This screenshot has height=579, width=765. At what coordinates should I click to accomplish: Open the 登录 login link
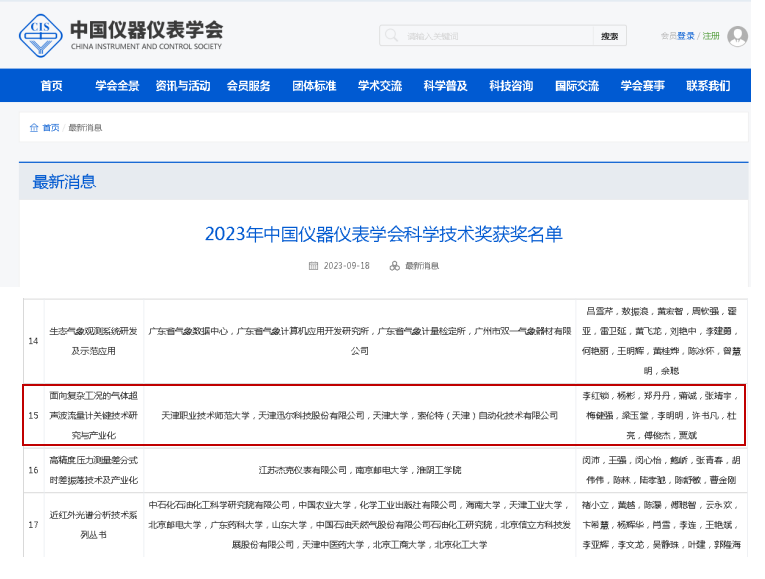tap(685, 36)
